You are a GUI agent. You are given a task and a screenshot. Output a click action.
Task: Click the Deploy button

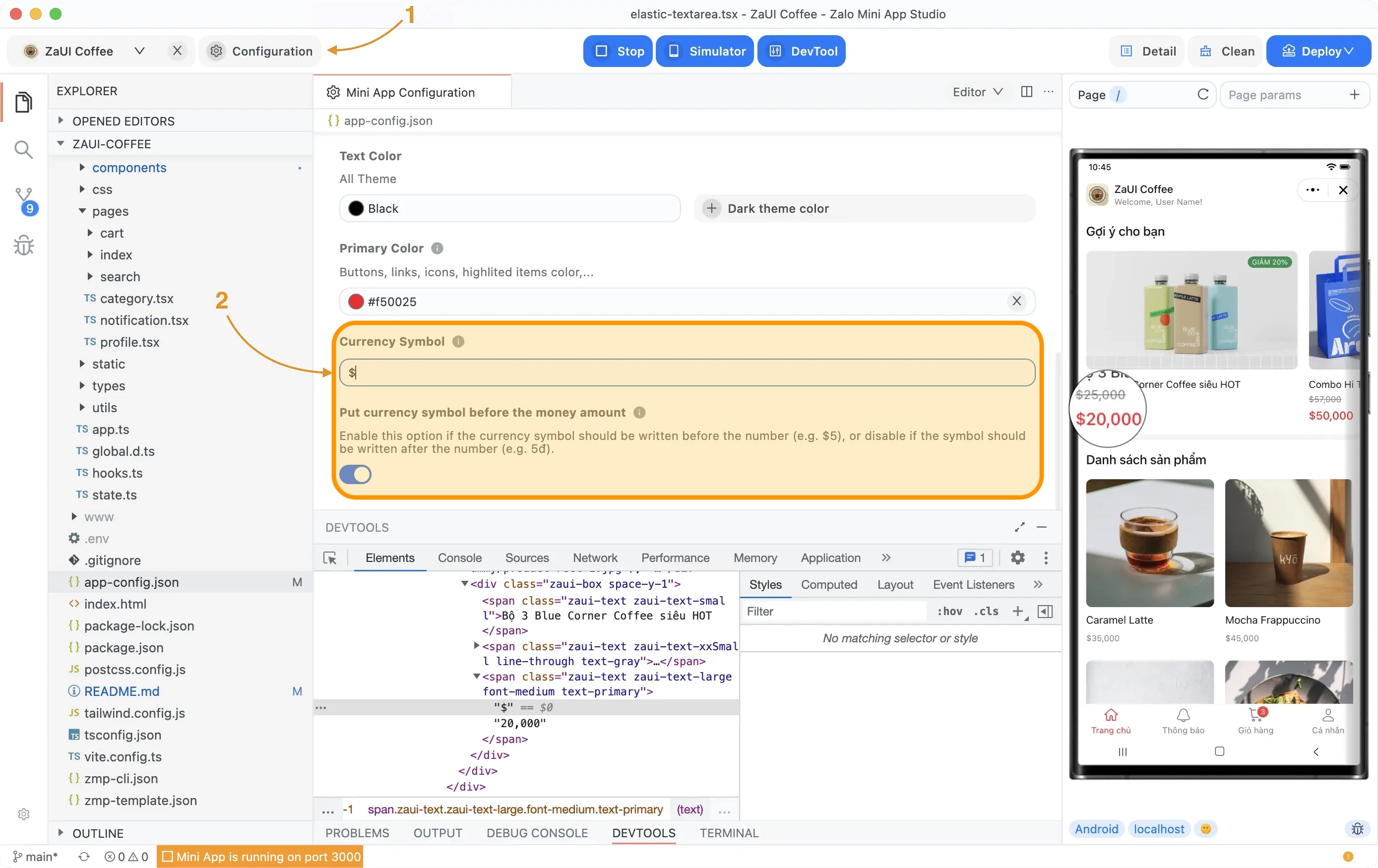(1319, 51)
